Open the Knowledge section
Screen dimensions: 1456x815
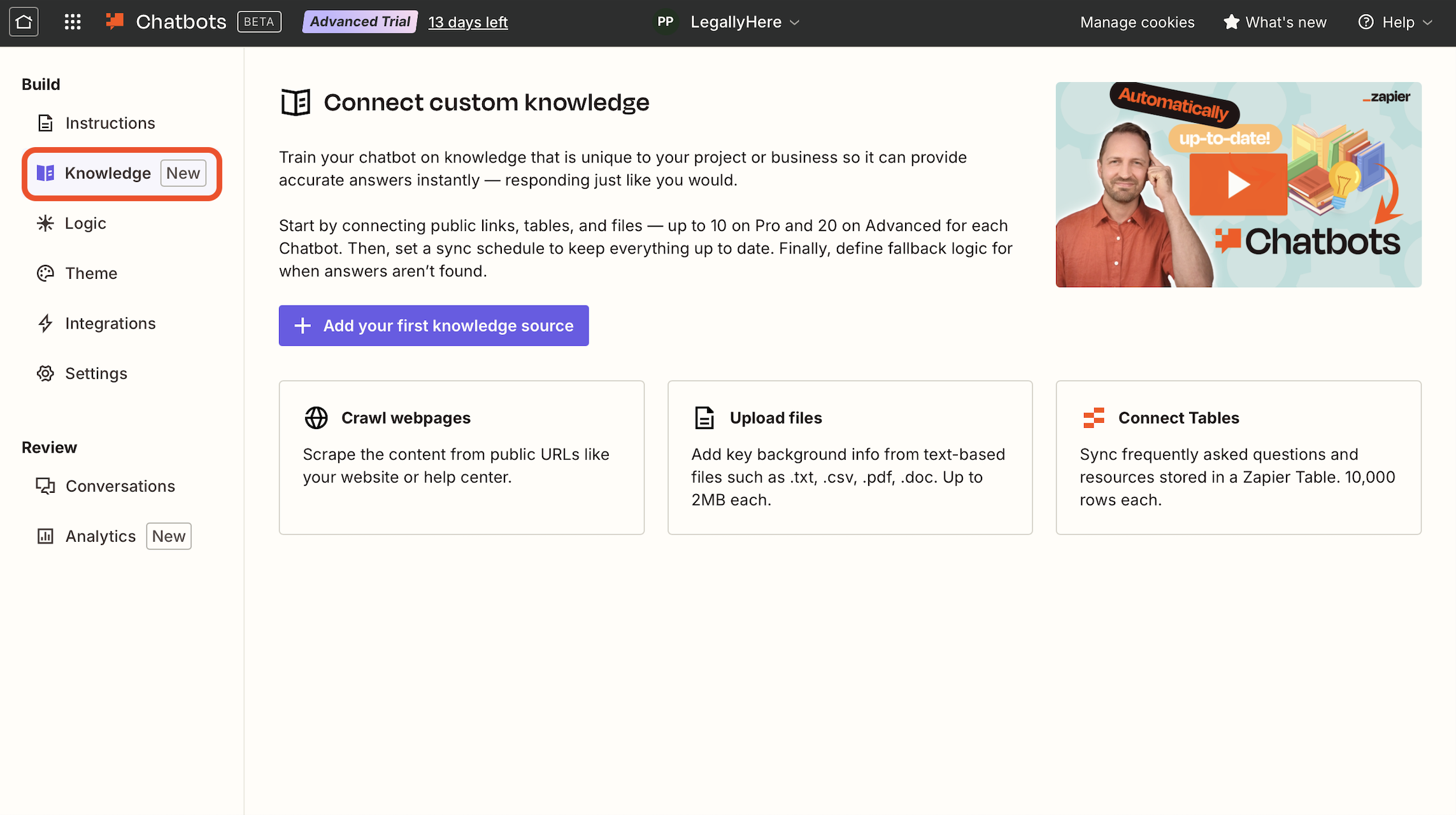pyautogui.click(x=122, y=173)
